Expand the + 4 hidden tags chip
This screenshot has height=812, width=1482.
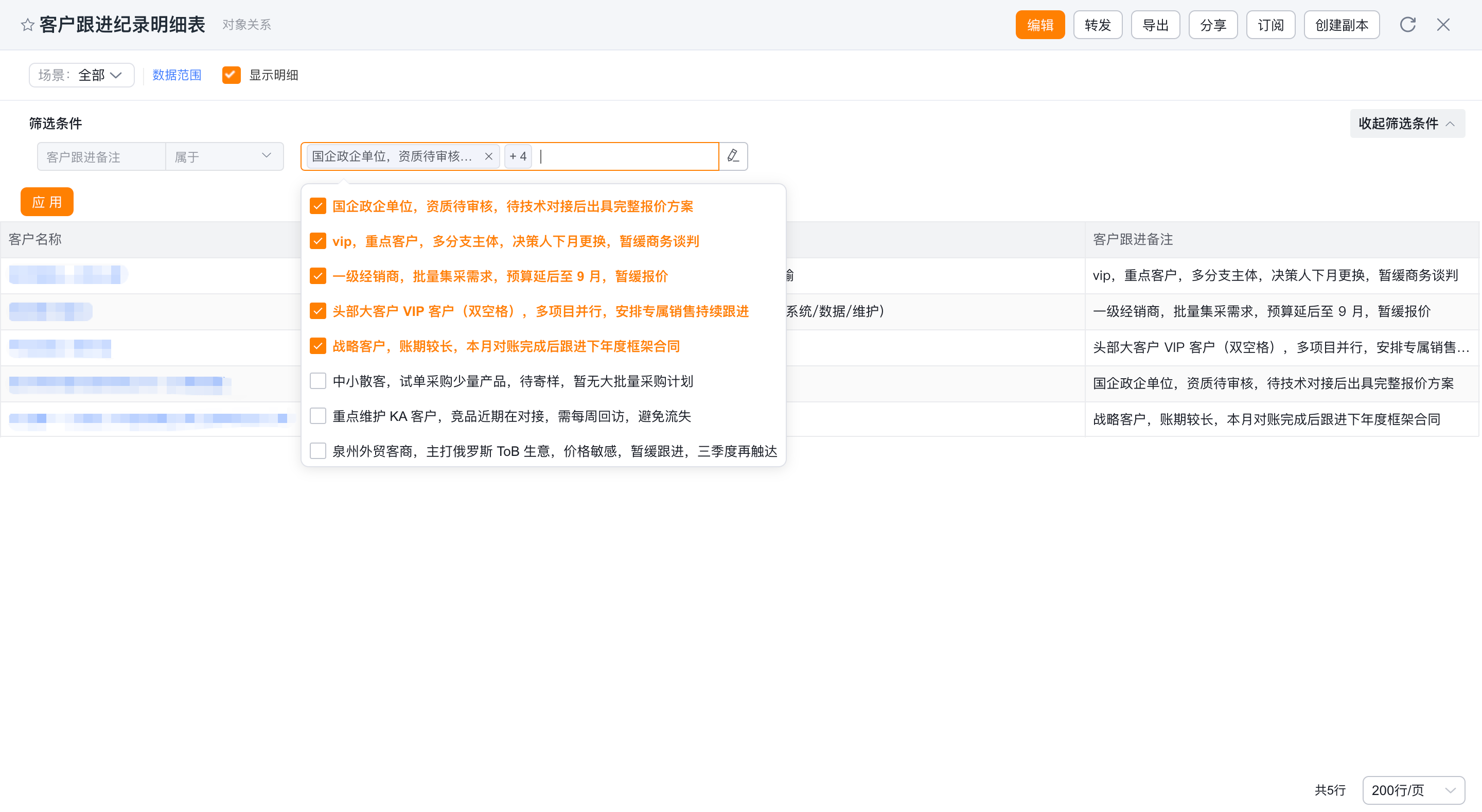click(x=518, y=156)
